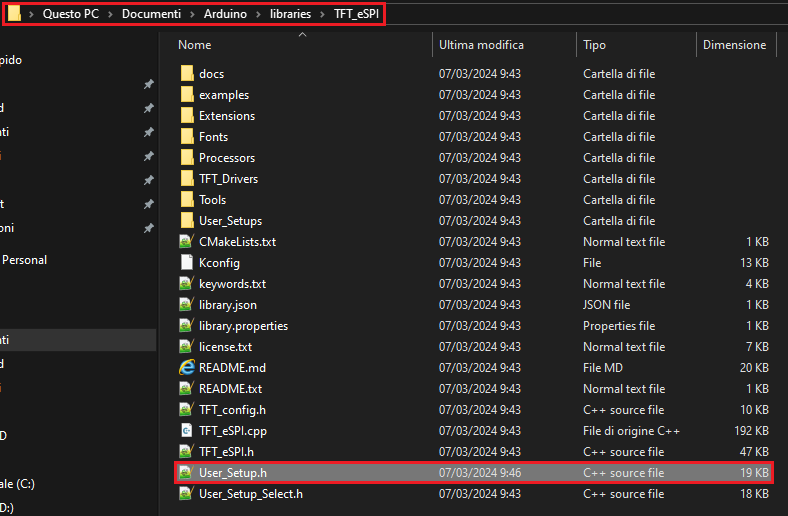Screen dimensions: 788x516
Task: Select the highlighted sidebar item ending in 'ti'
Action: [x=77, y=340]
